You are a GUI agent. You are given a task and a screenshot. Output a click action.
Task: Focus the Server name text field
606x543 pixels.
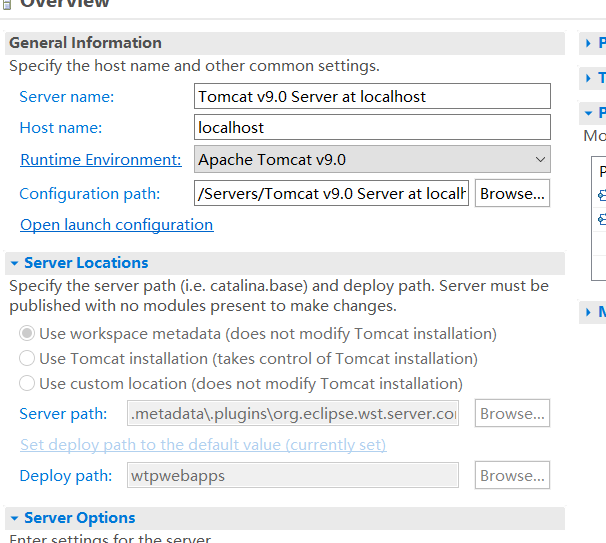coord(372,96)
